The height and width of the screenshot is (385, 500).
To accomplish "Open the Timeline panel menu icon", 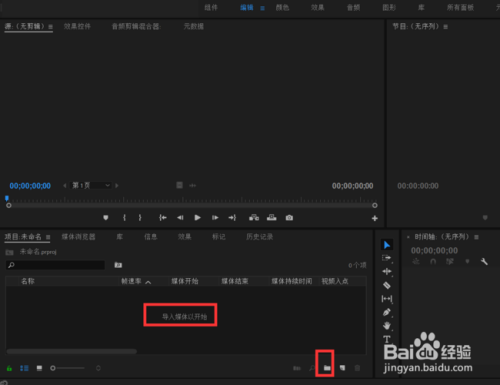I will click(476, 237).
